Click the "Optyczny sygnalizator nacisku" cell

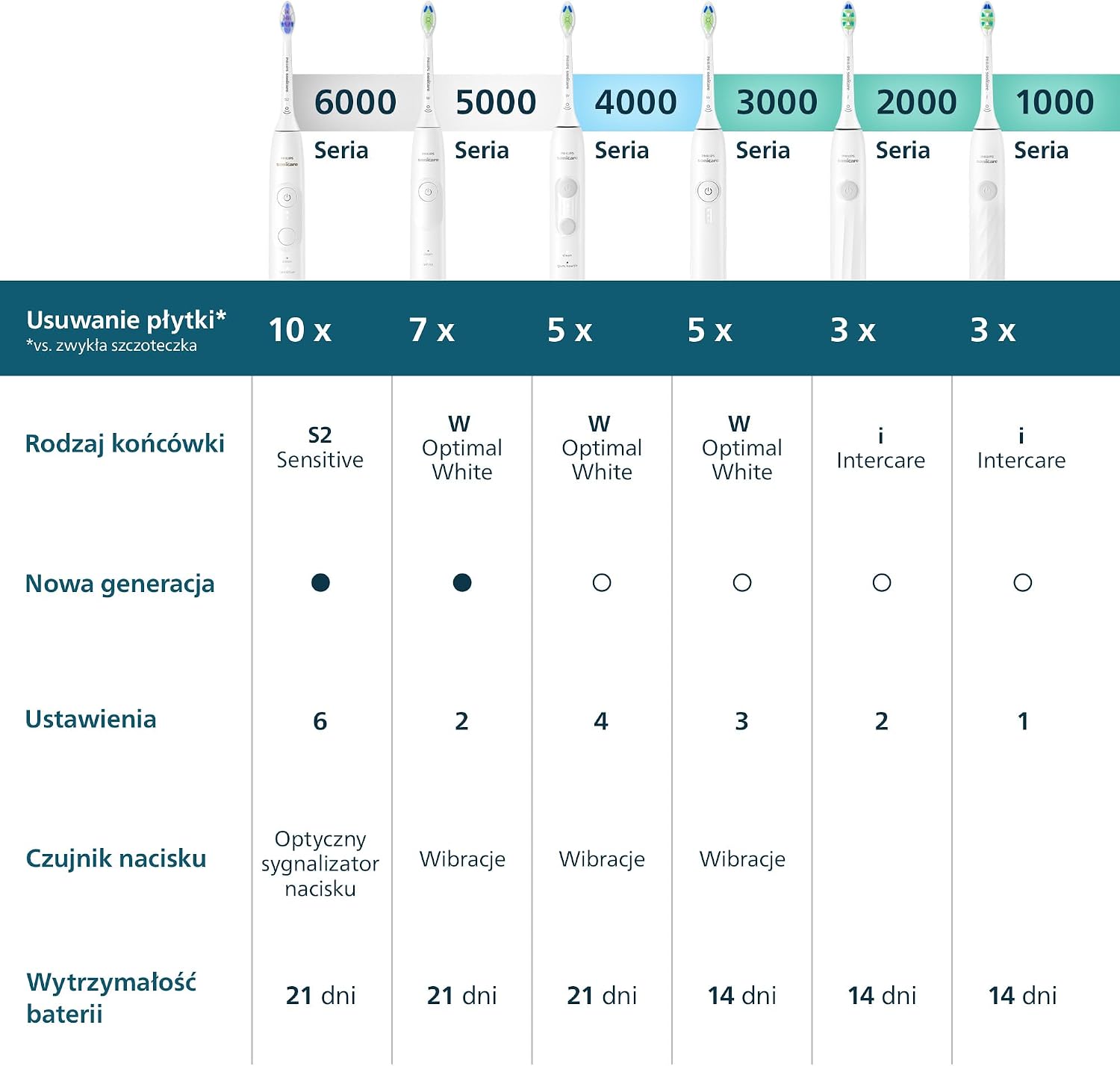(320, 863)
